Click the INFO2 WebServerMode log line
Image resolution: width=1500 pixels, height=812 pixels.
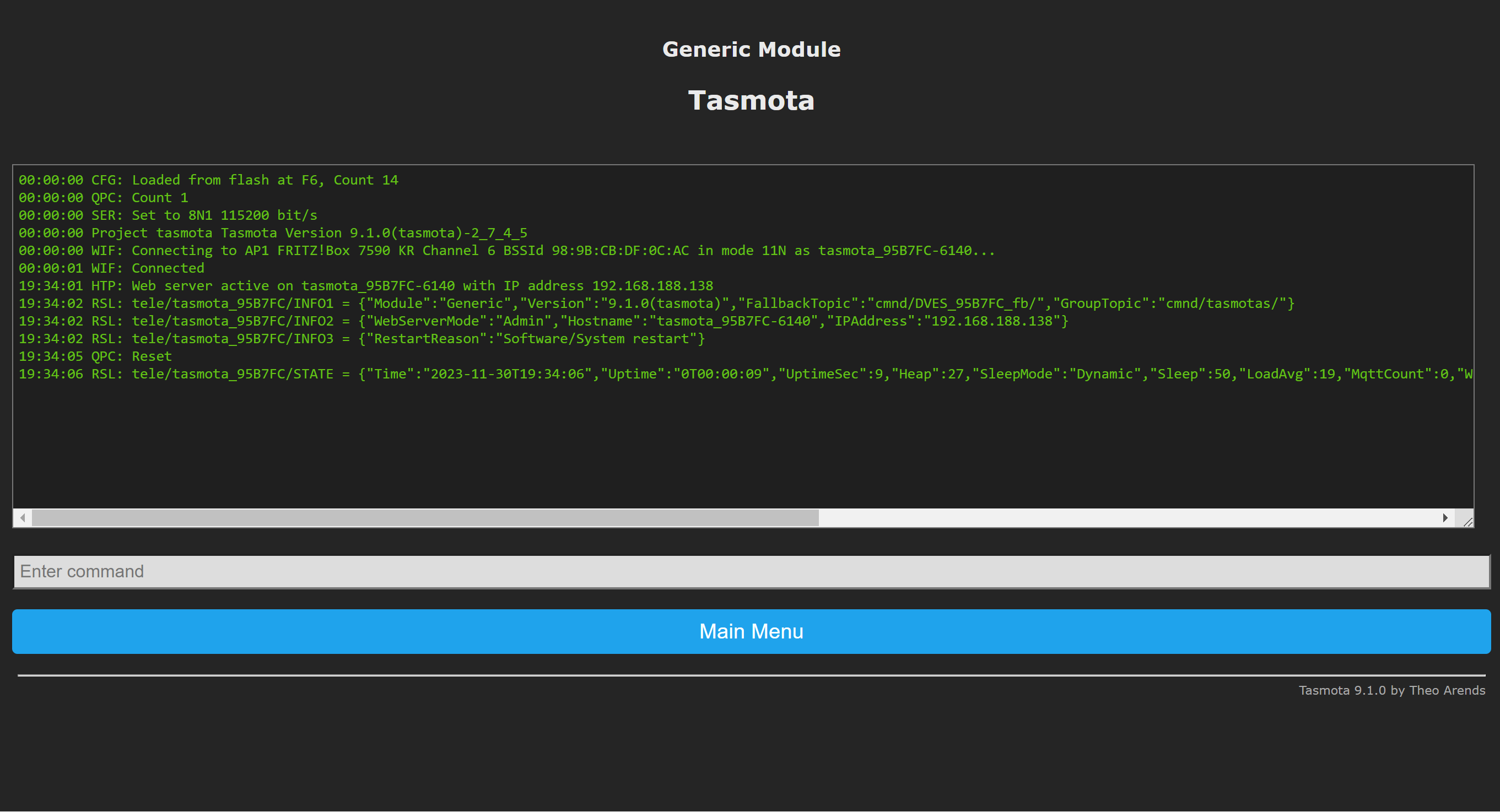click(543, 321)
